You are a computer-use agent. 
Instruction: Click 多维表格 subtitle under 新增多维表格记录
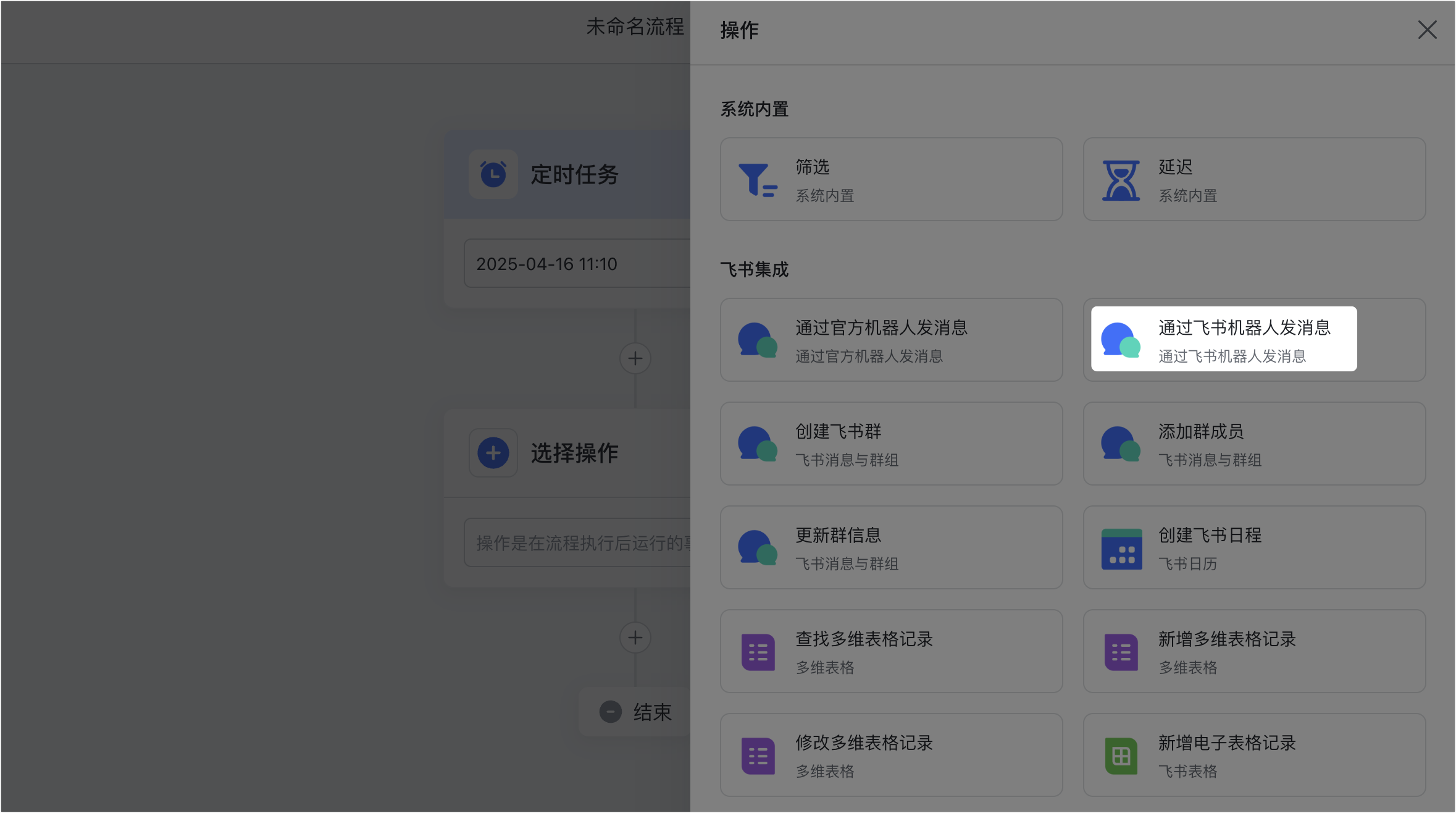[1187, 668]
